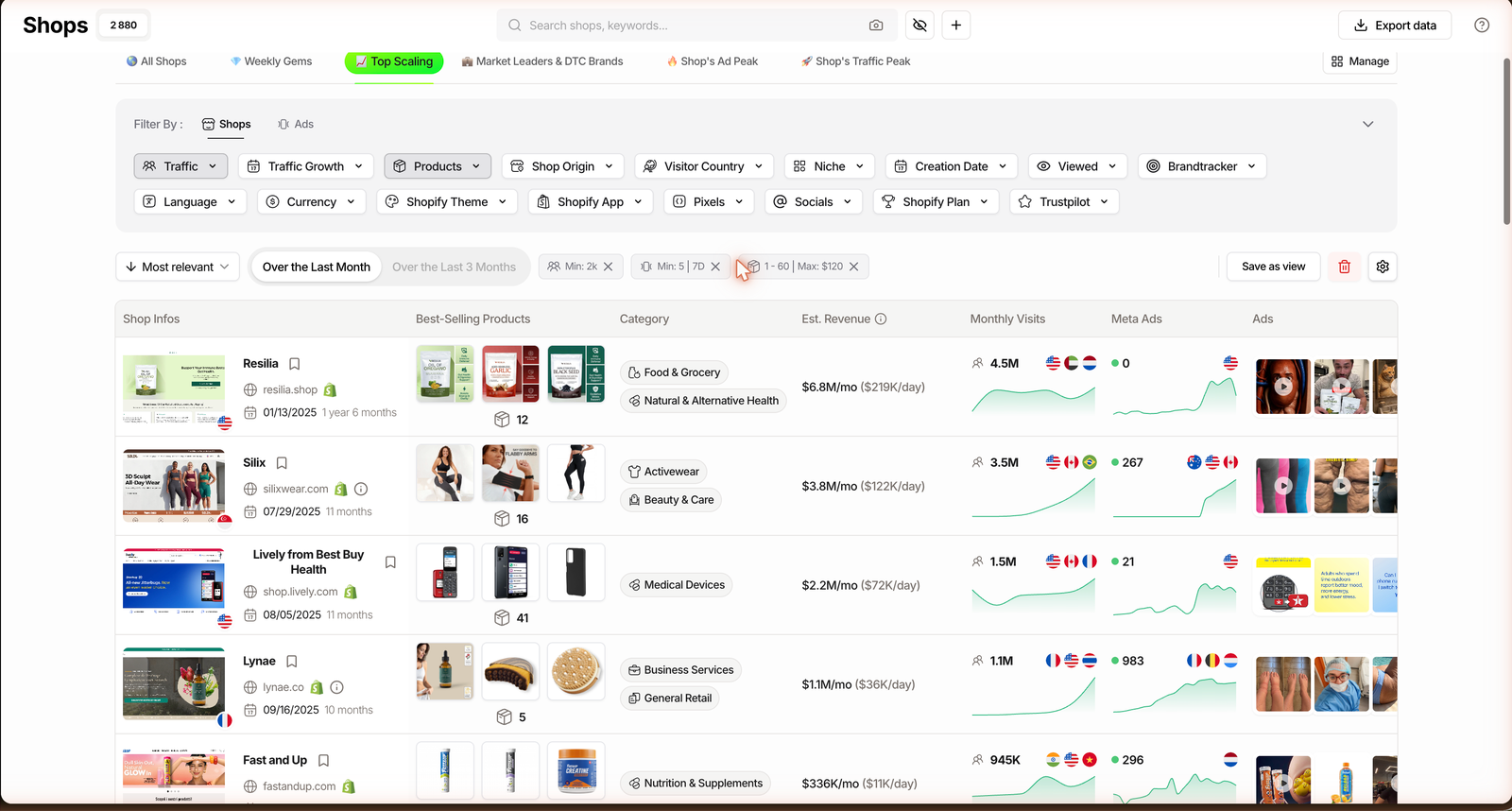This screenshot has height=811, width=1512.
Task: Open the resilia.shop link
Action: tap(290, 390)
